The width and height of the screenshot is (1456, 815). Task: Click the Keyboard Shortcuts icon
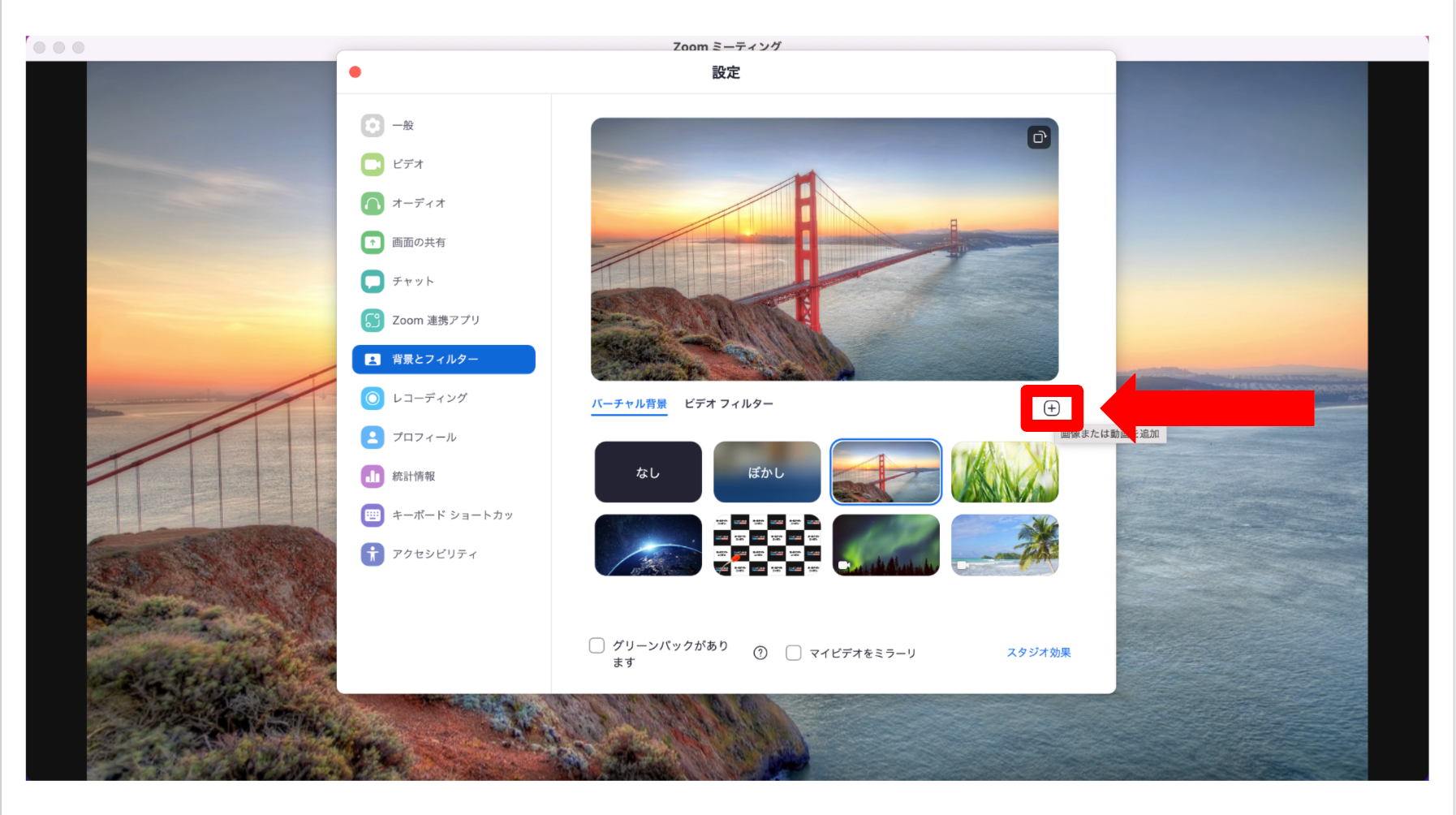click(x=373, y=515)
